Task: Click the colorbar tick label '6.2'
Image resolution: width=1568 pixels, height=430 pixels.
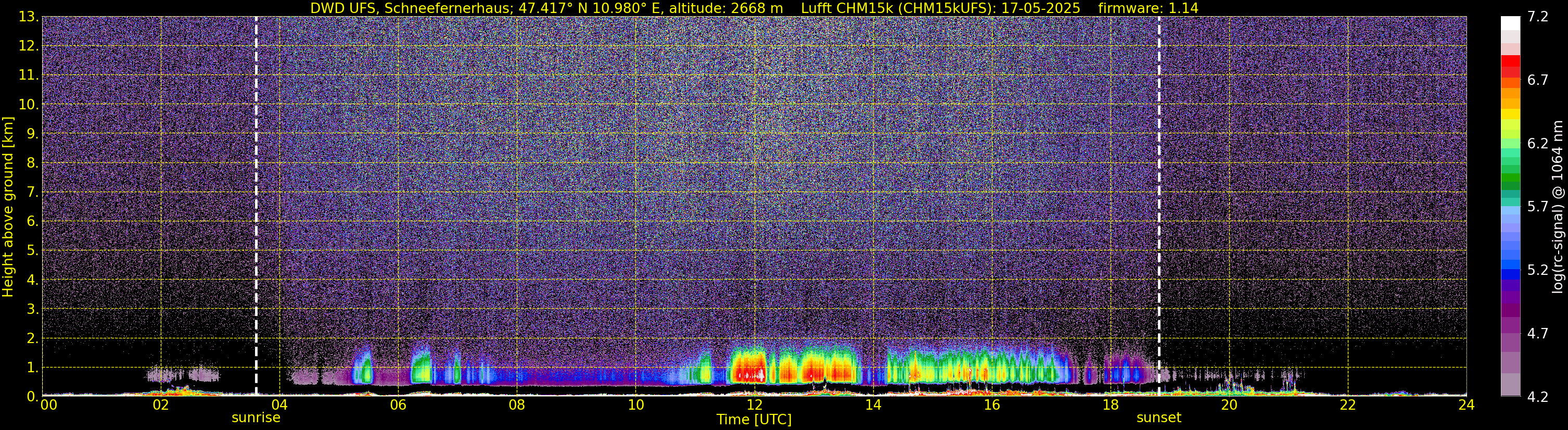Action: [1538, 144]
